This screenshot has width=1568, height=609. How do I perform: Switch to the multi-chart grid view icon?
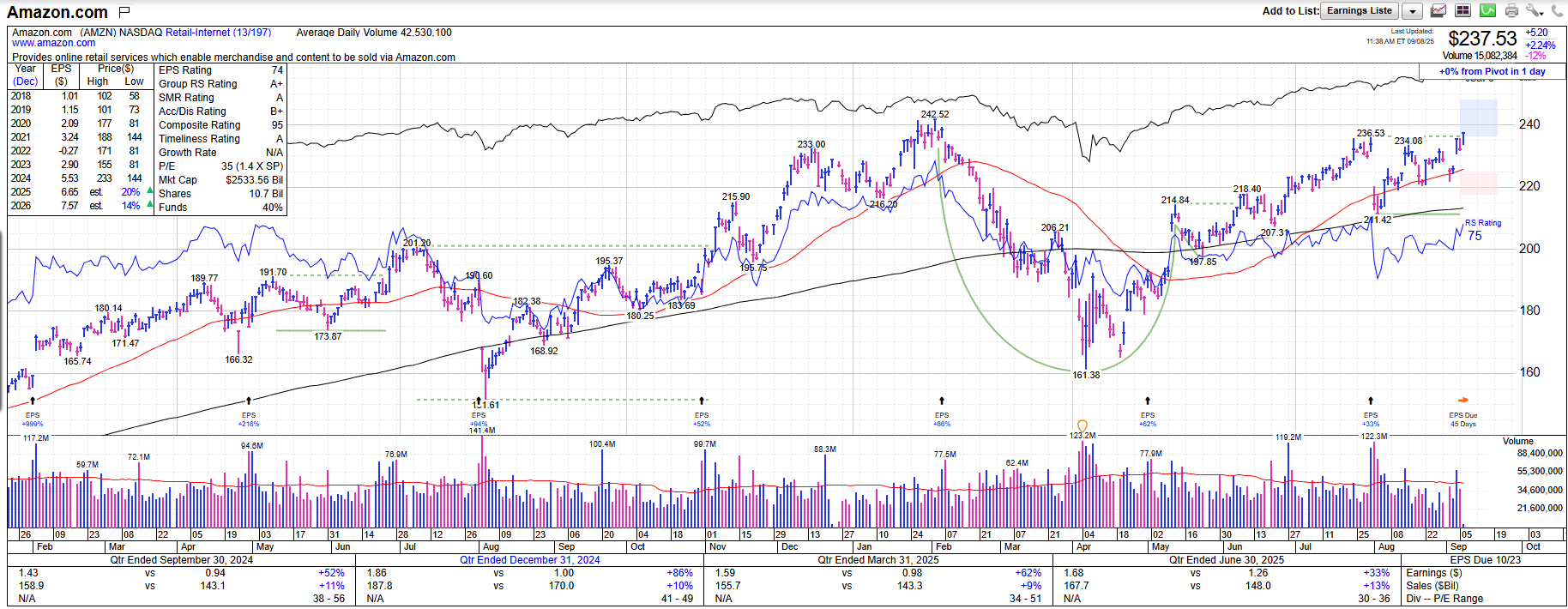1463,11
